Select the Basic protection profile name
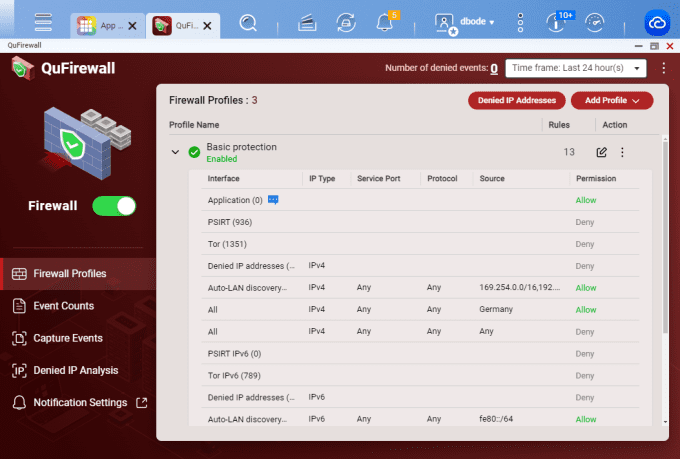Screen dimensions: 680x459 click(242, 147)
